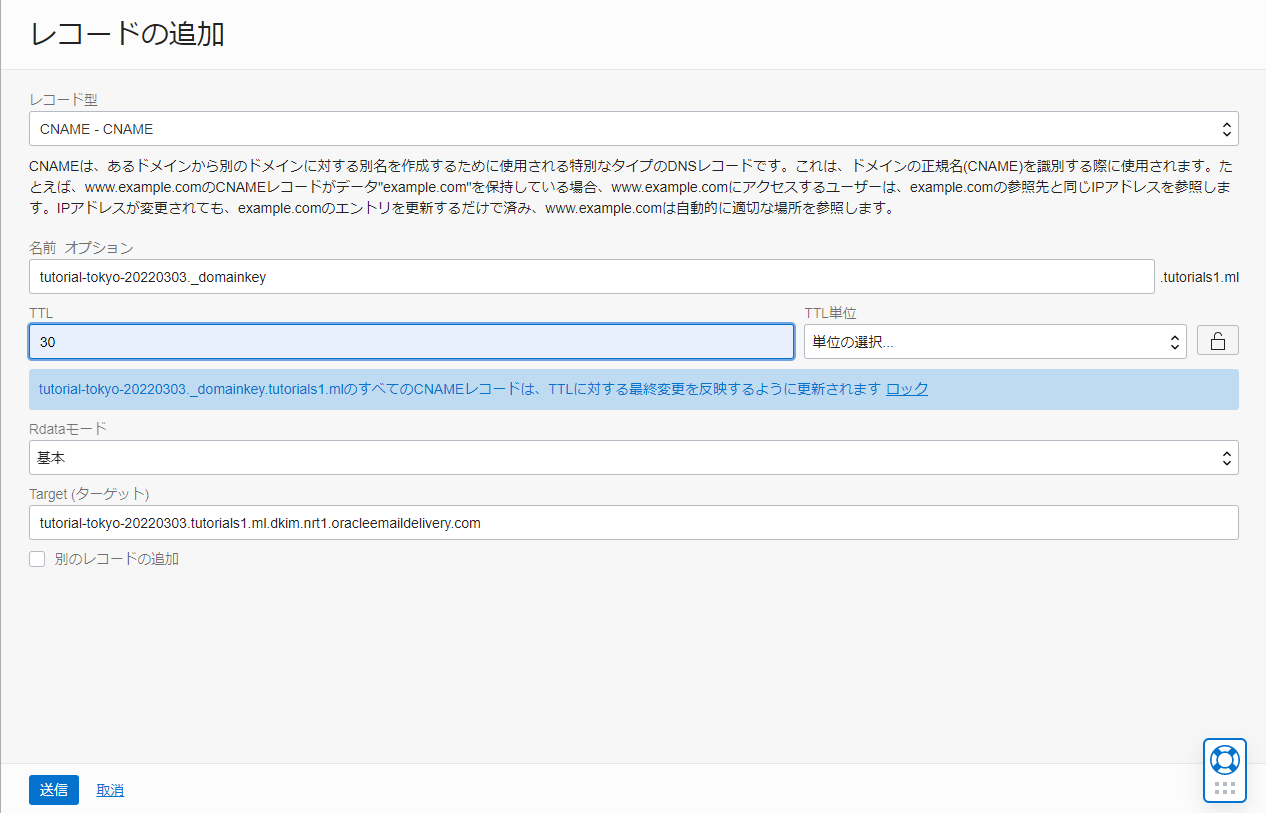Submit the record with the 送信 button

53,789
